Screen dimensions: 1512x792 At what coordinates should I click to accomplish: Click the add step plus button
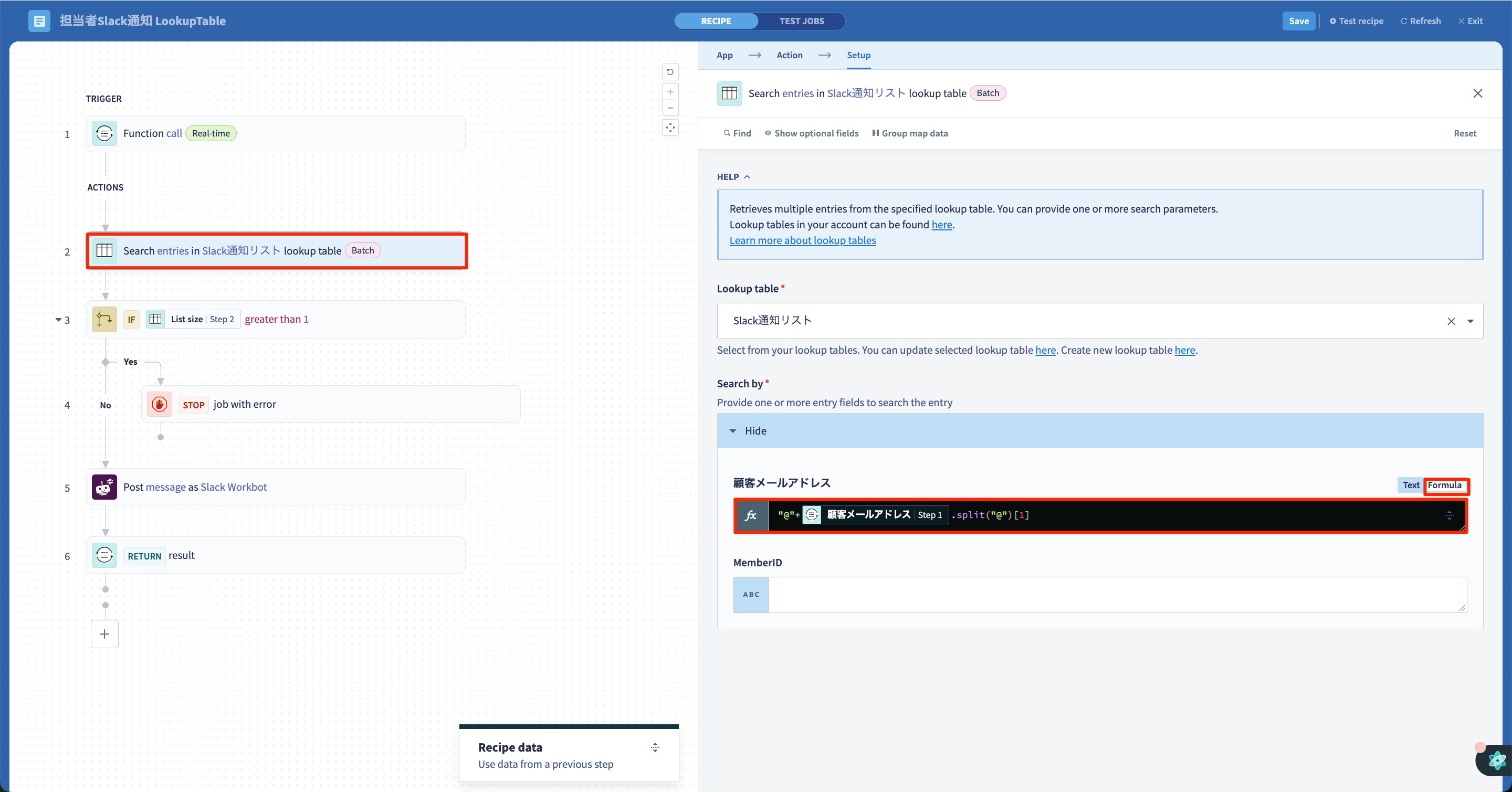pyautogui.click(x=104, y=634)
